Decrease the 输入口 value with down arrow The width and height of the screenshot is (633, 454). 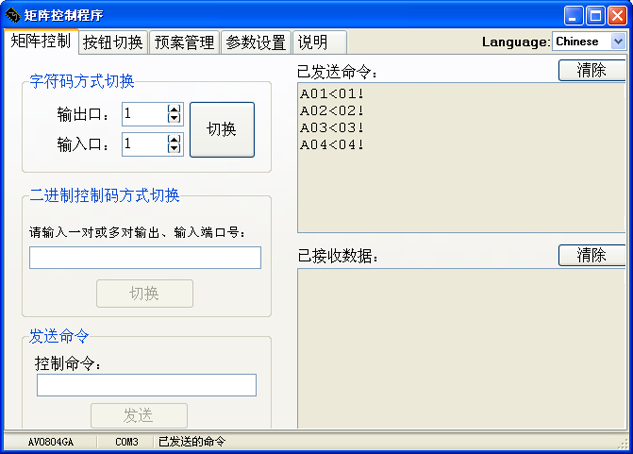click(x=174, y=149)
